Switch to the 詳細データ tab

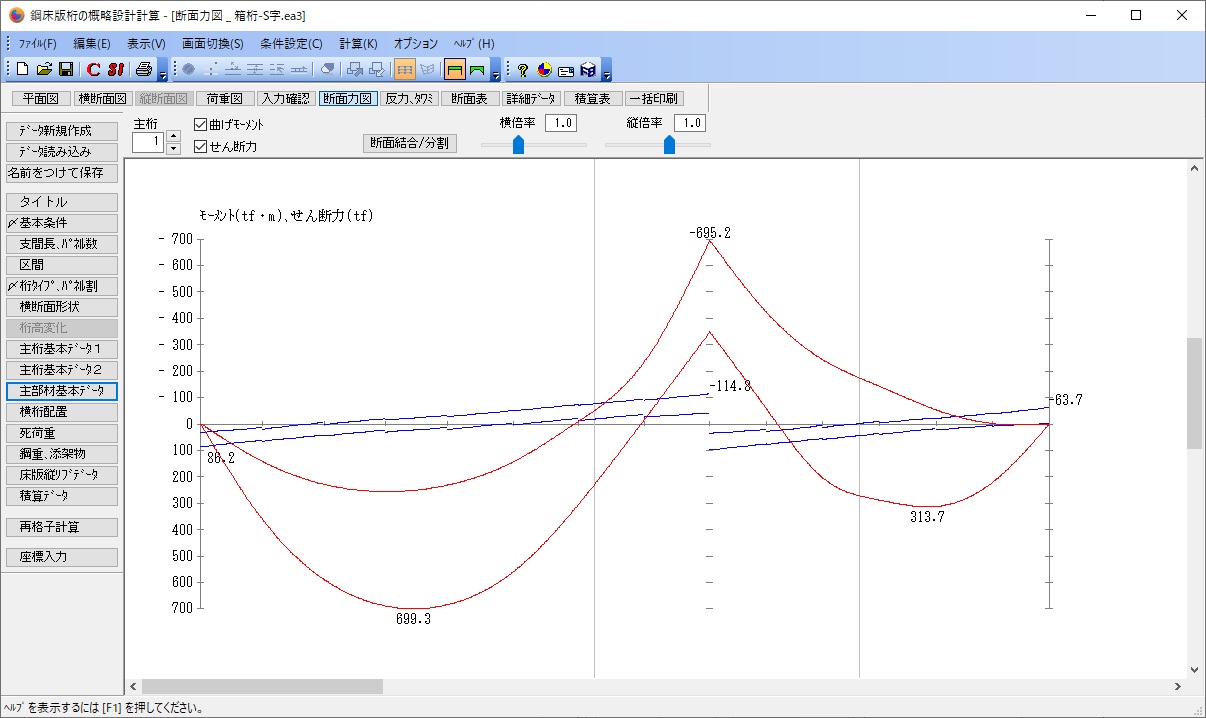pos(531,98)
